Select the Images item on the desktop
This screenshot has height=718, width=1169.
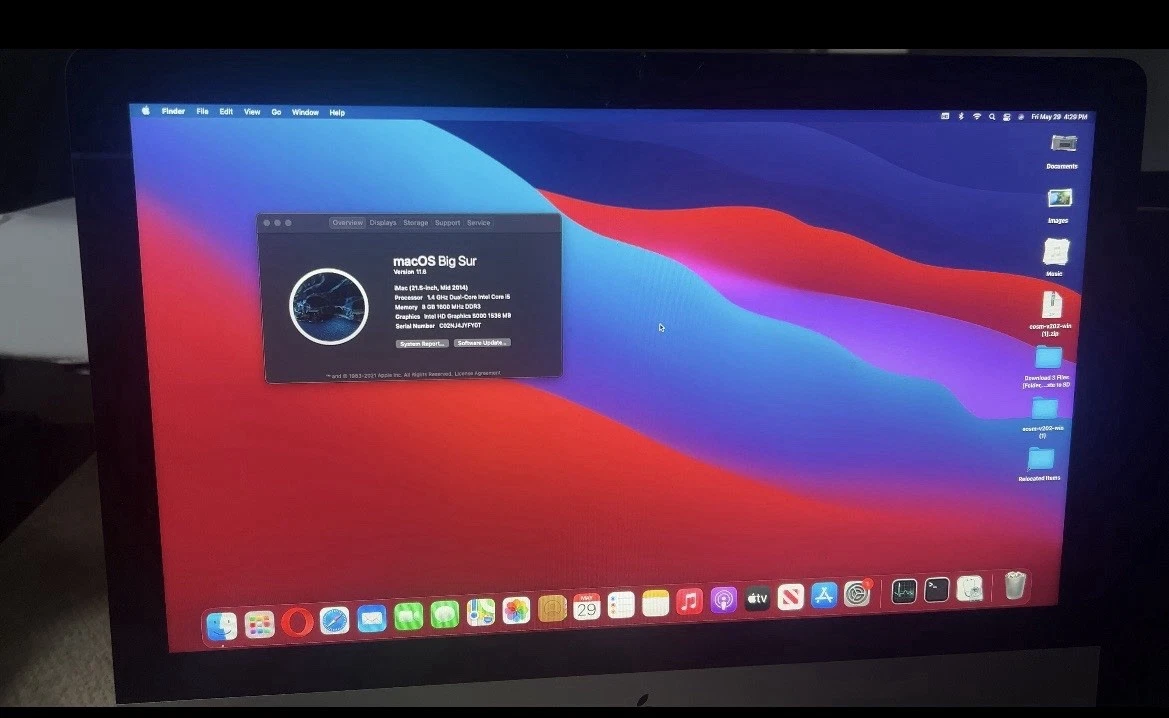1059,206
